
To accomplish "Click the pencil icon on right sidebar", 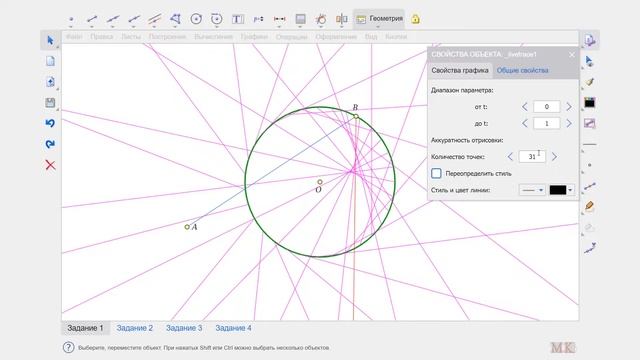I will point(590,206).
